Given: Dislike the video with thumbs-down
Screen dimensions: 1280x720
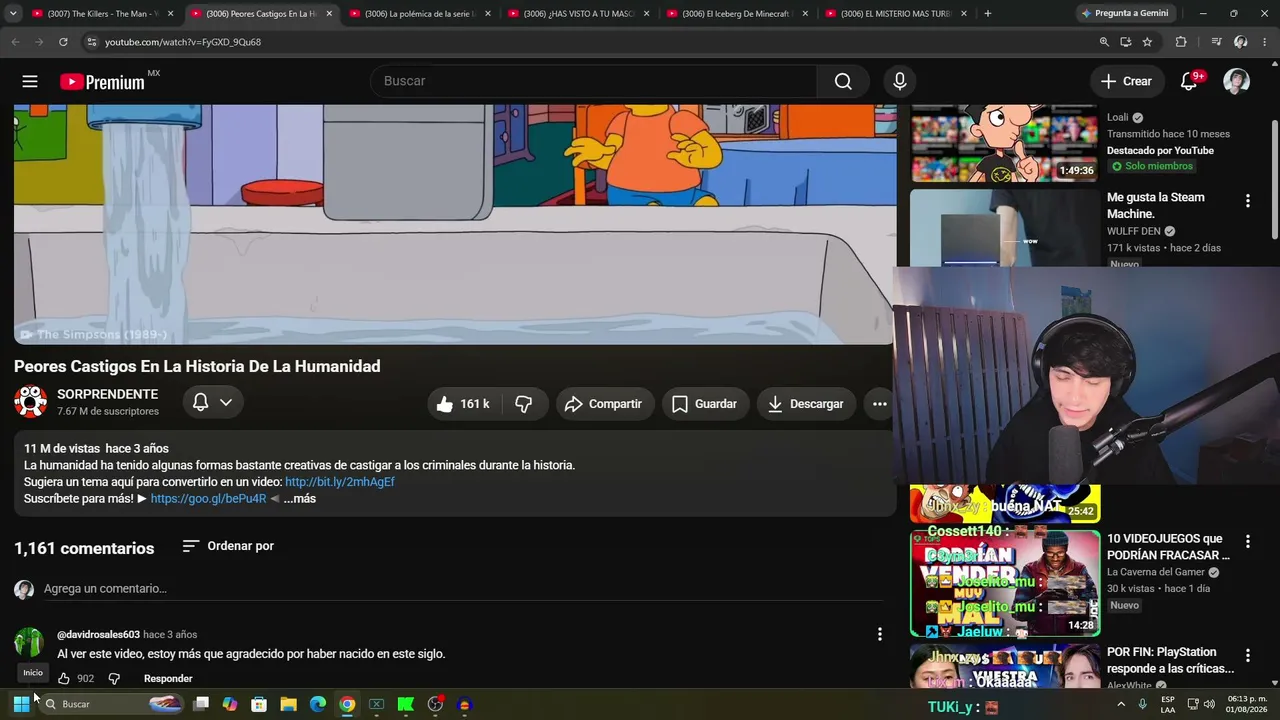Looking at the screenshot, I should pyautogui.click(x=524, y=404).
